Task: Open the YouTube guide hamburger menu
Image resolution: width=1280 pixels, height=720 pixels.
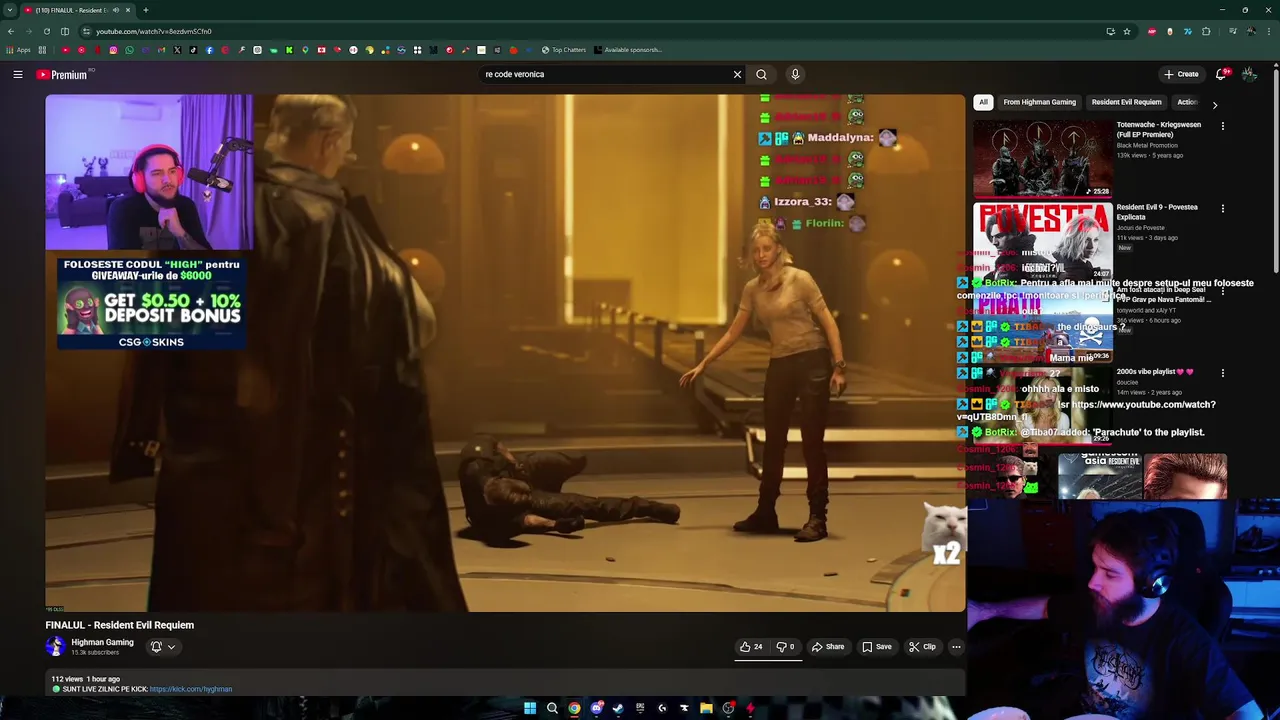Action: pyautogui.click(x=17, y=74)
